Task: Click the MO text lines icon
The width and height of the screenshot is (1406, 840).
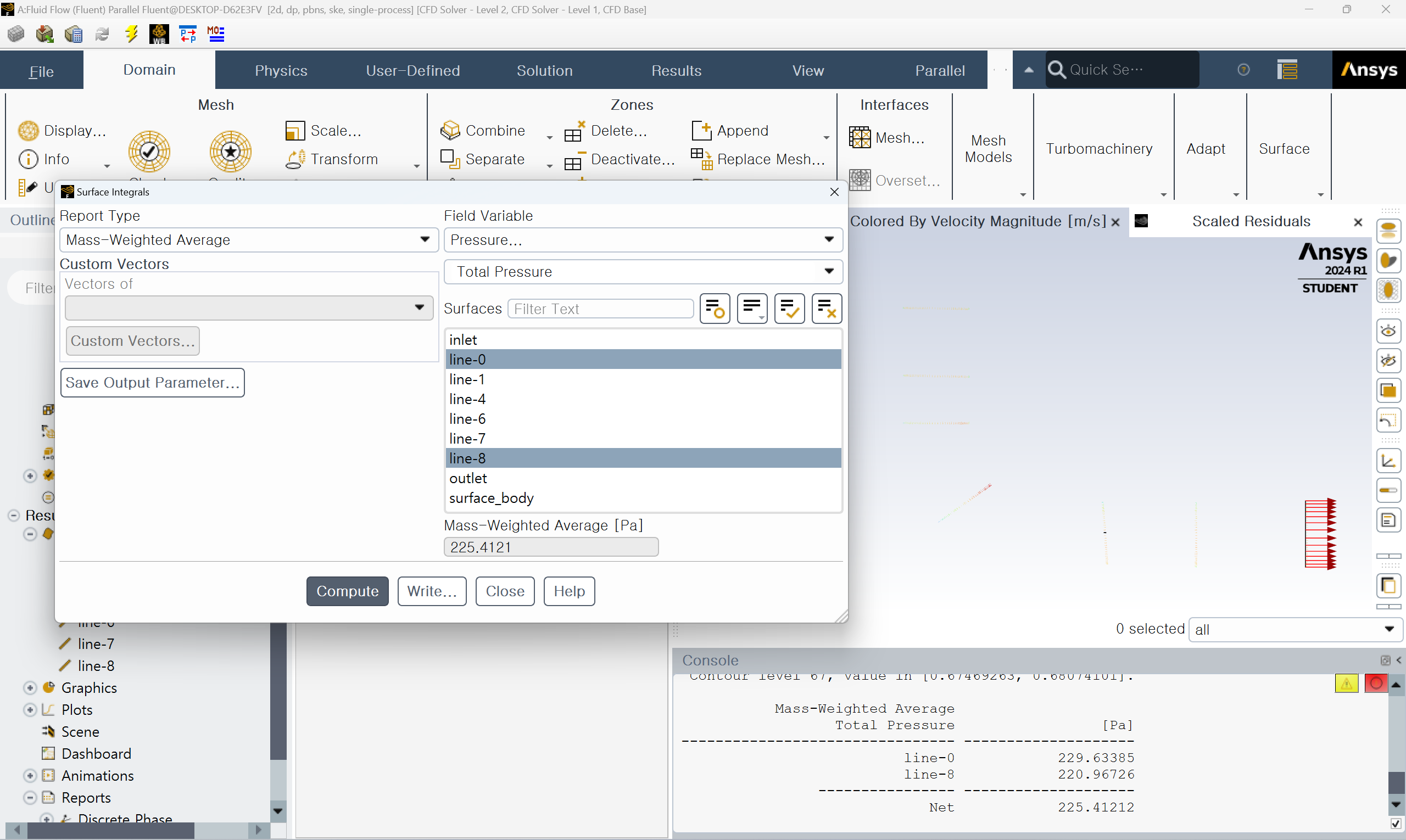Action: (x=216, y=34)
